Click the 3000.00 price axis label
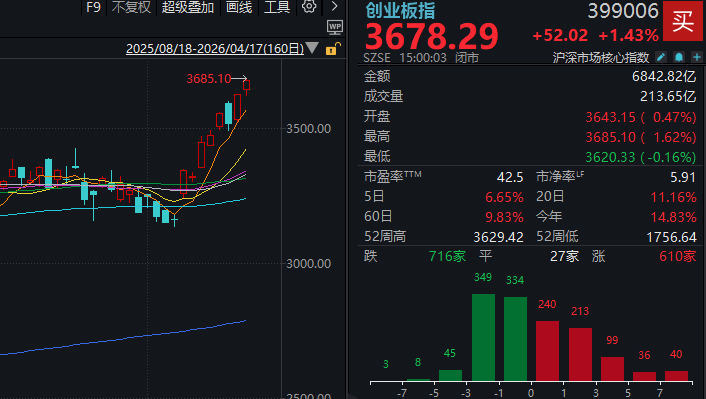This screenshot has width=706, height=399. tap(308, 263)
